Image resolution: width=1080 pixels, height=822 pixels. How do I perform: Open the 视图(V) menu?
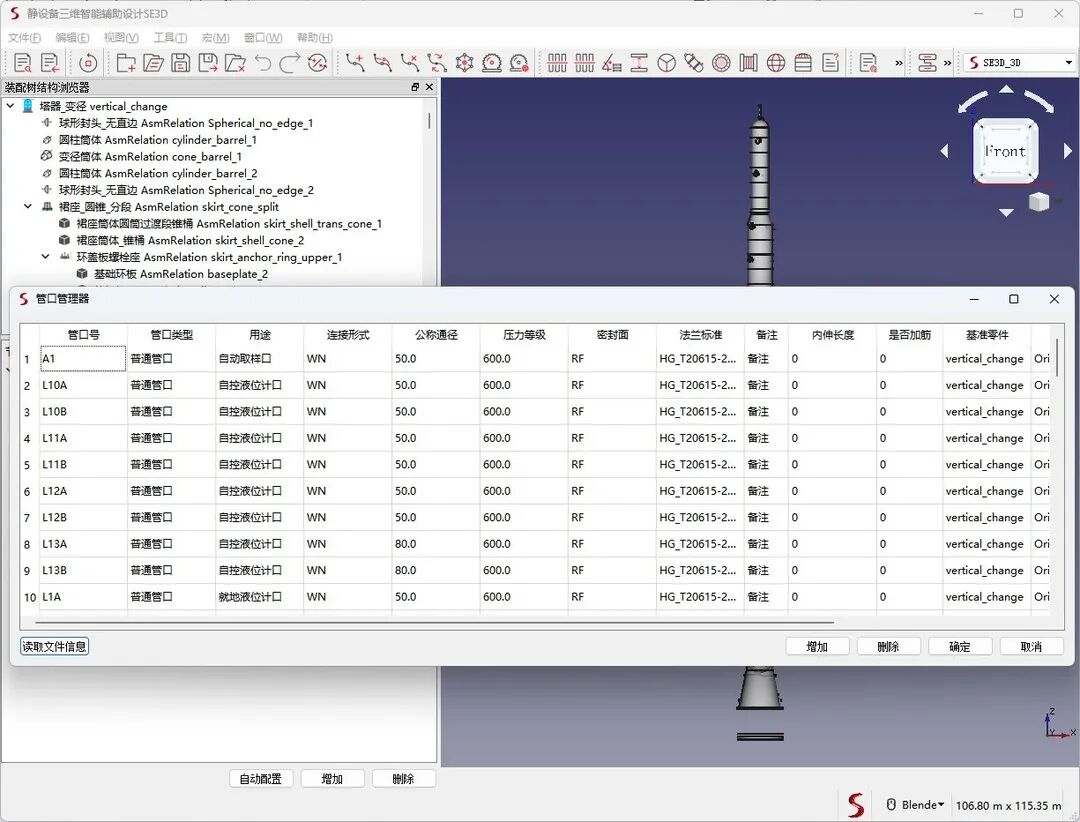point(121,38)
